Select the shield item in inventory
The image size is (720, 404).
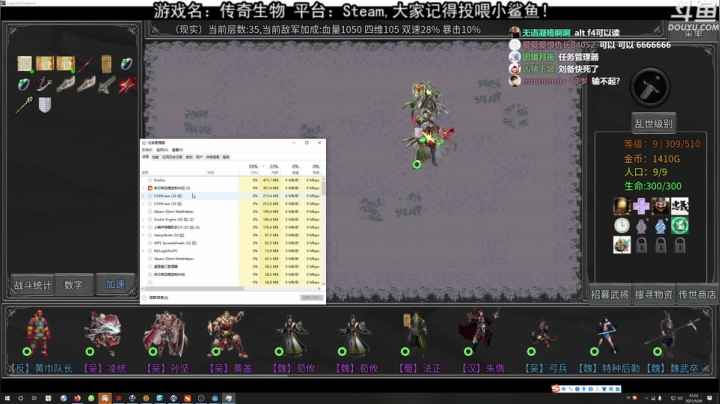click(x=45, y=105)
